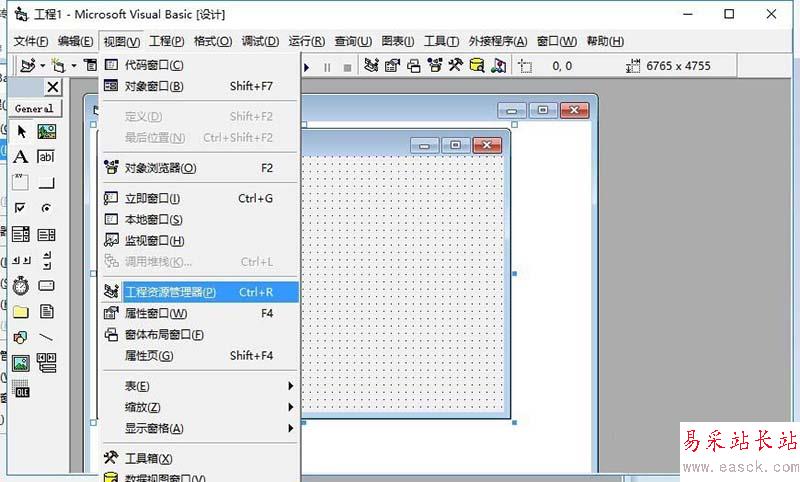Expand the 缩放(Z) submenu
The image size is (800, 482).
coord(200,407)
